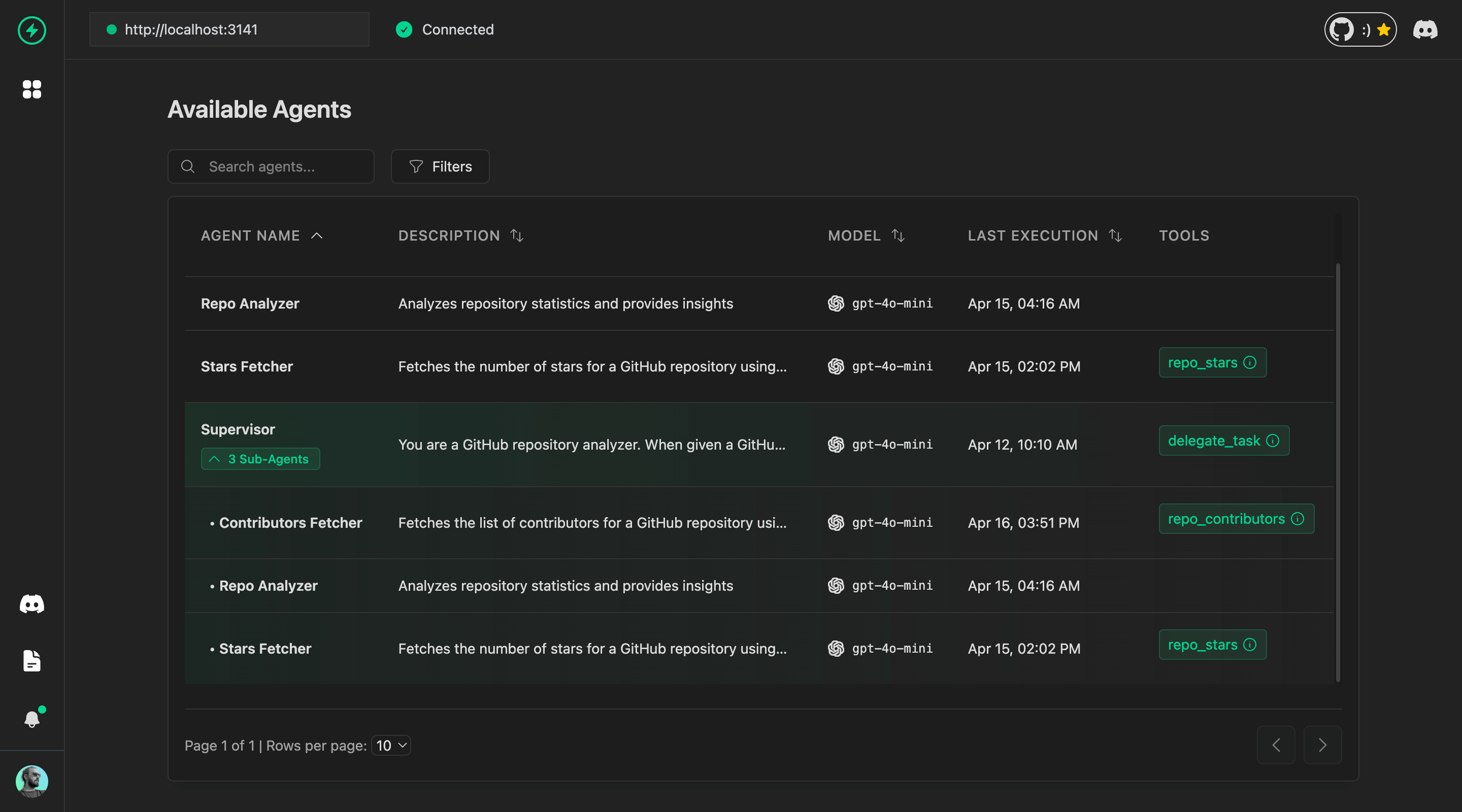Image resolution: width=1462 pixels, height=812 pixels.
Task: Click the info icon on repo_contributors tool badge
Action: pyautogui.click(x=1298, y=518)
